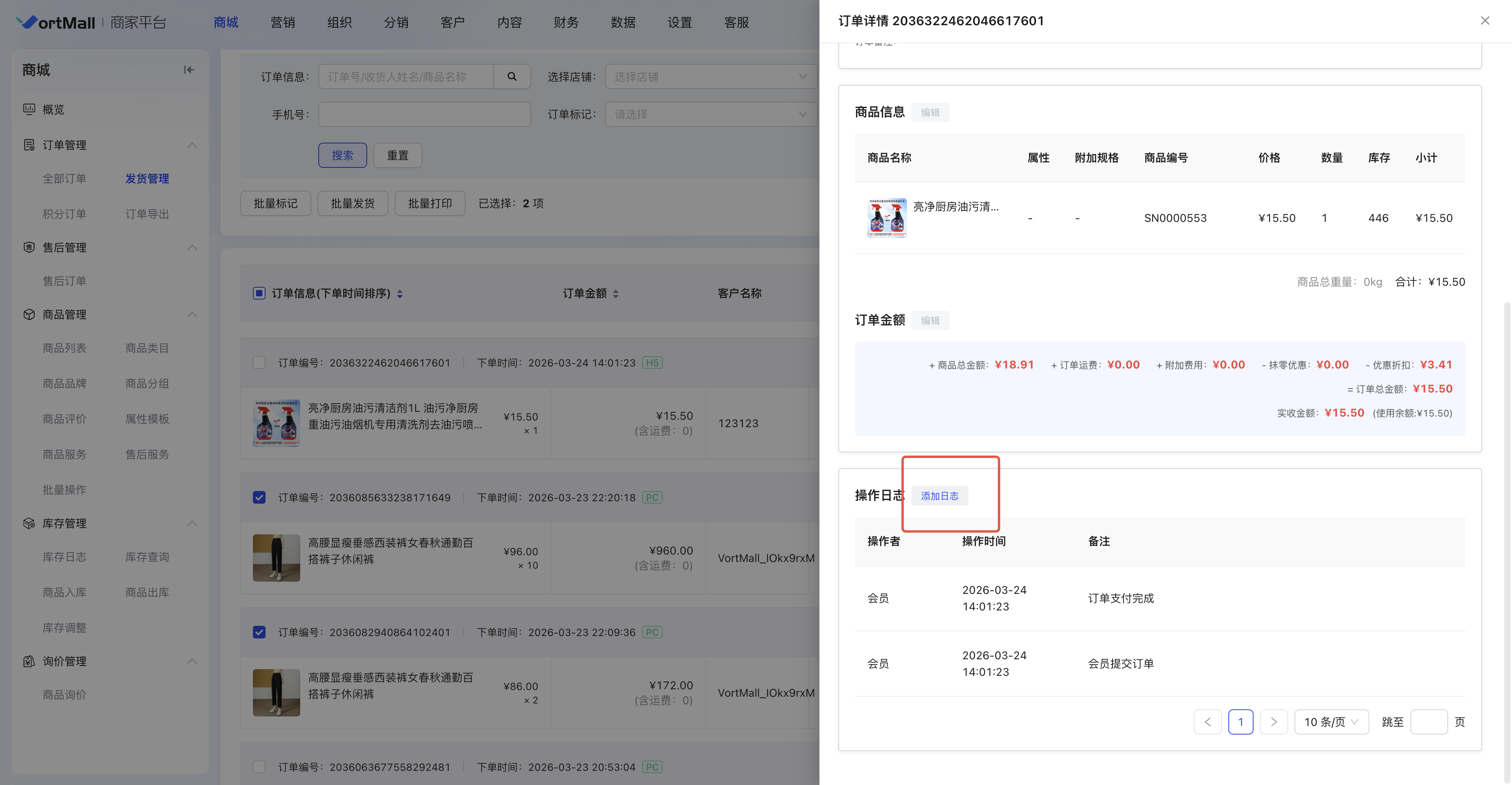Screen dimensions: 1512x785
Task: Click the 售后管理 shield icon
Action: click(29, 247)
